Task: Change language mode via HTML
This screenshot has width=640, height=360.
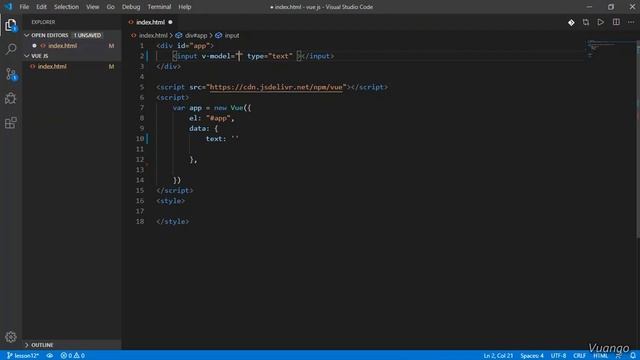Action: tap(600, 356)
